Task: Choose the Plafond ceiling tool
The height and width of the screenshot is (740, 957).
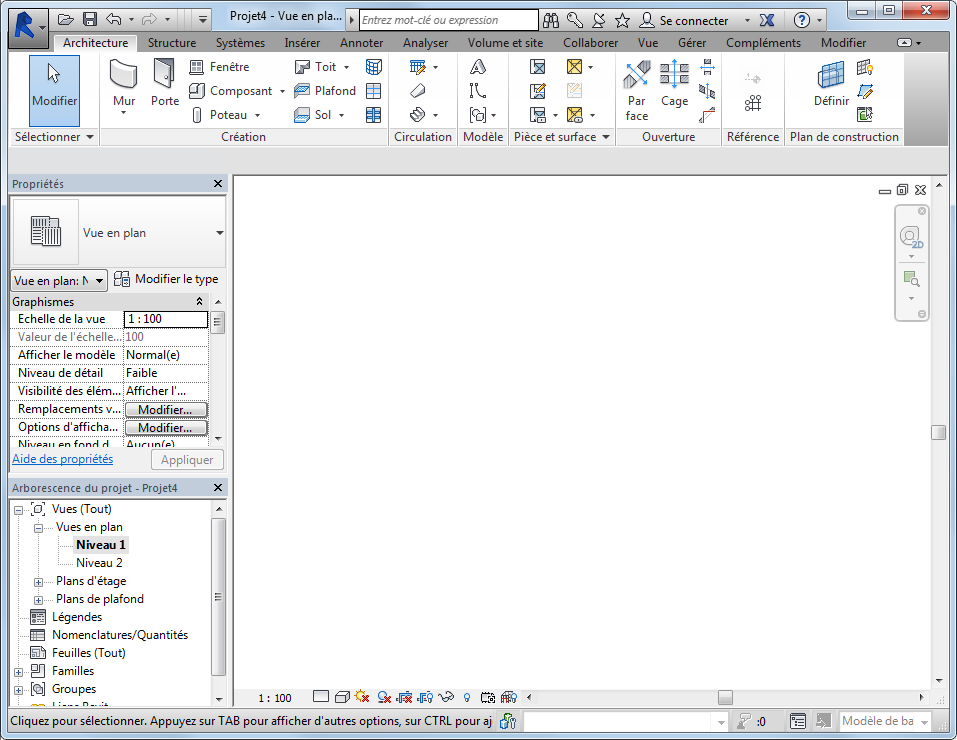Action: pyautogui.click(x=325, y=91)
